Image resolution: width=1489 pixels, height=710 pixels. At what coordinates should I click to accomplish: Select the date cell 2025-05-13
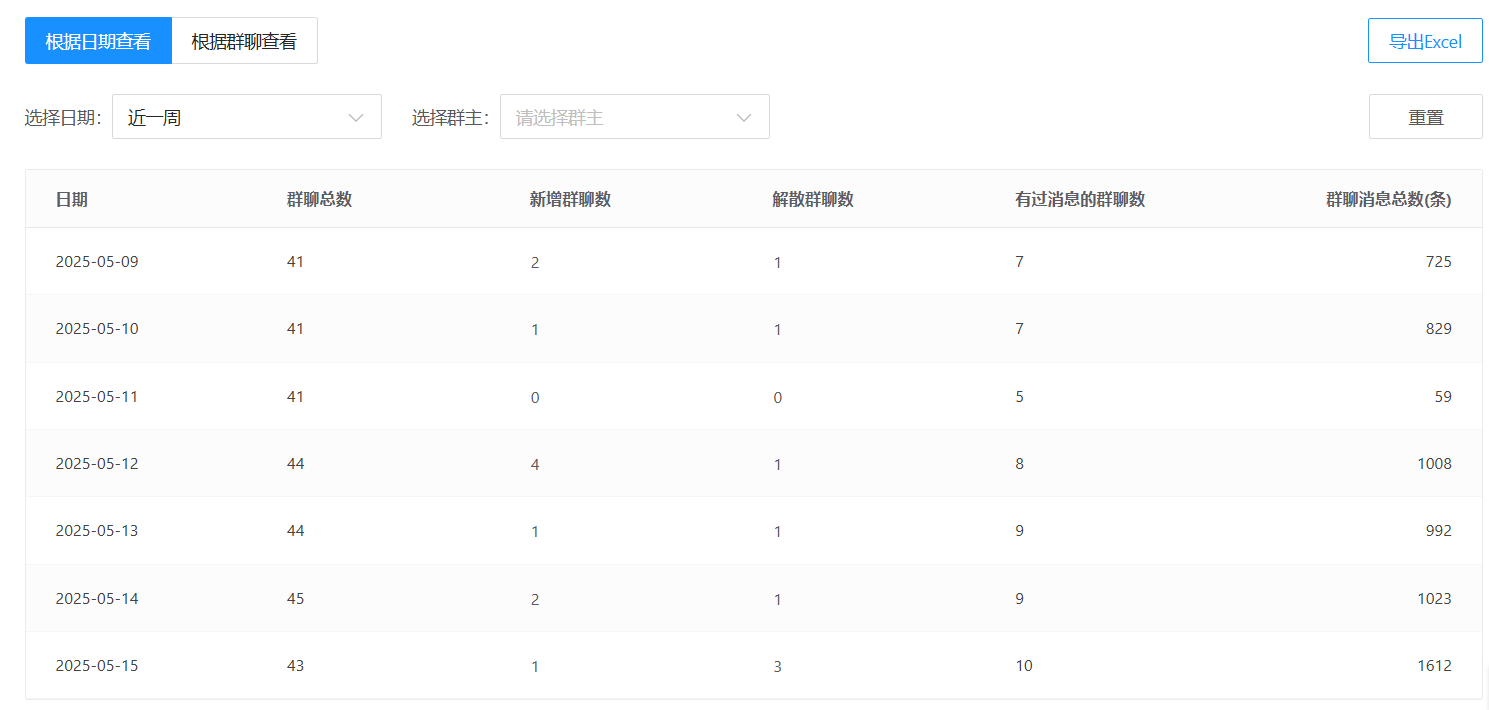pyautogui.click(x=97, y=531)
